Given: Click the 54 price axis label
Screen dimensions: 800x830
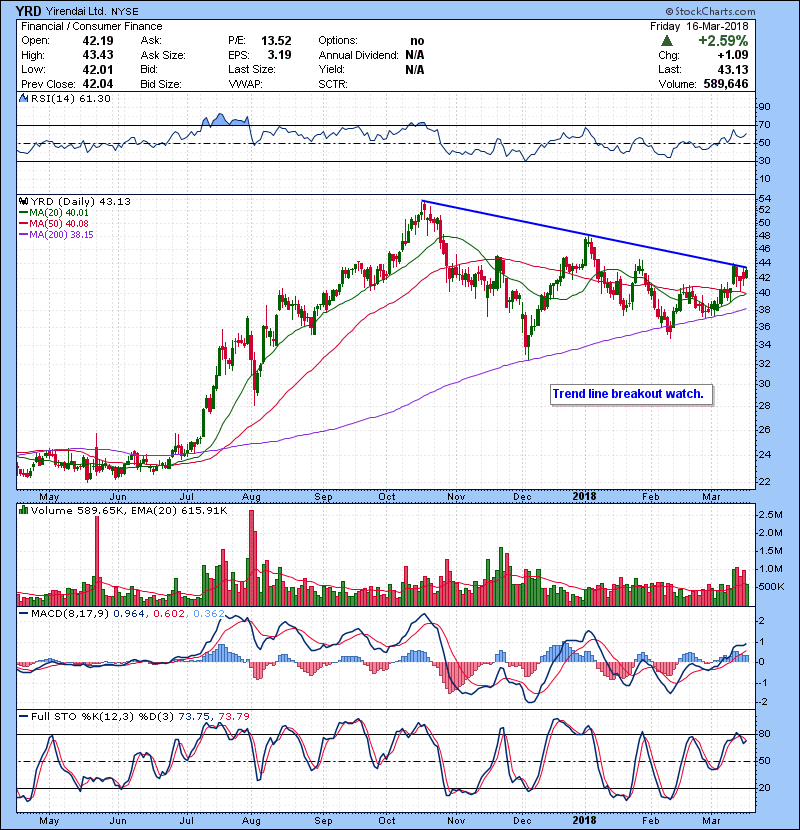Looking at the screenshot, I should click(x=765, y=199).
